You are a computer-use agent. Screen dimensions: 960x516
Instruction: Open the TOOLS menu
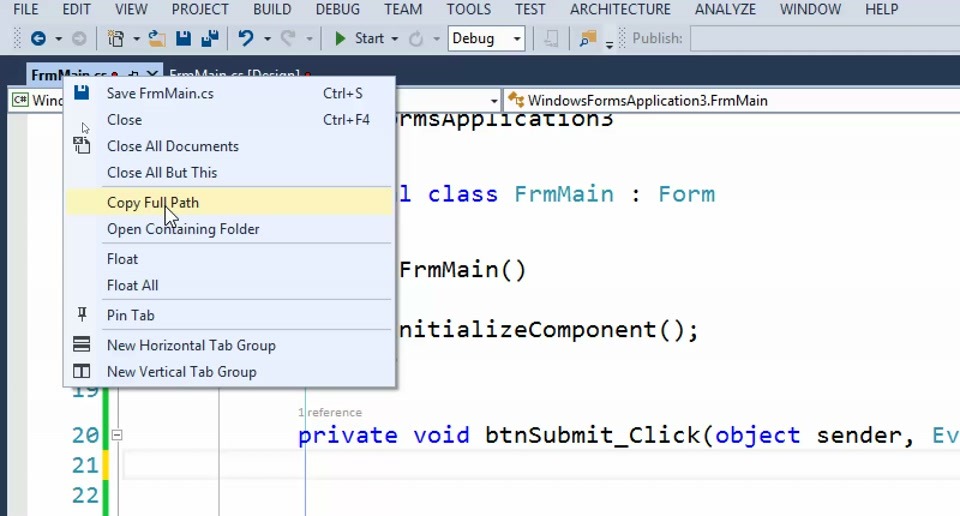[468, 9]
